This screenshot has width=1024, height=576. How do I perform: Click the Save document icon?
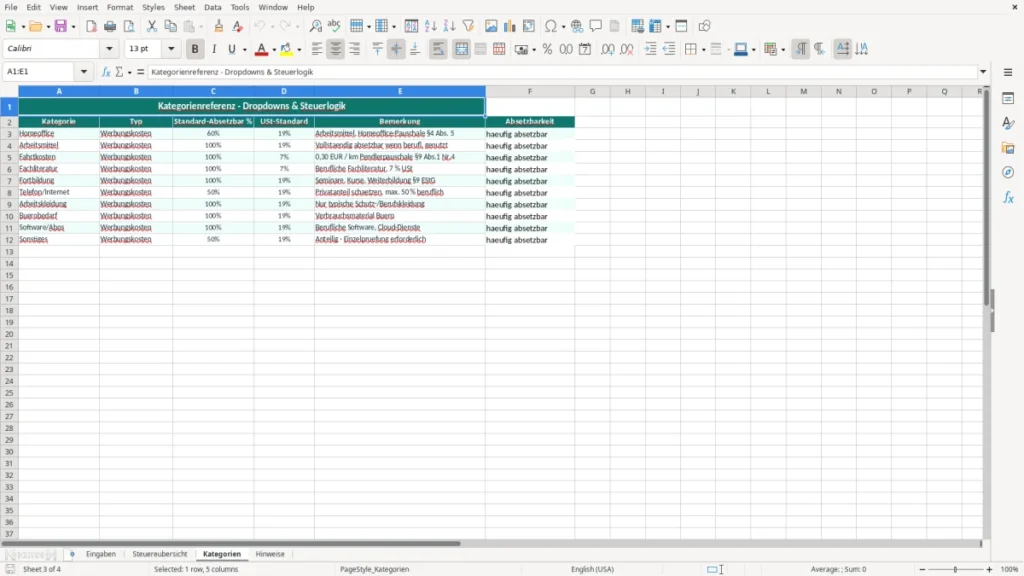61,26
